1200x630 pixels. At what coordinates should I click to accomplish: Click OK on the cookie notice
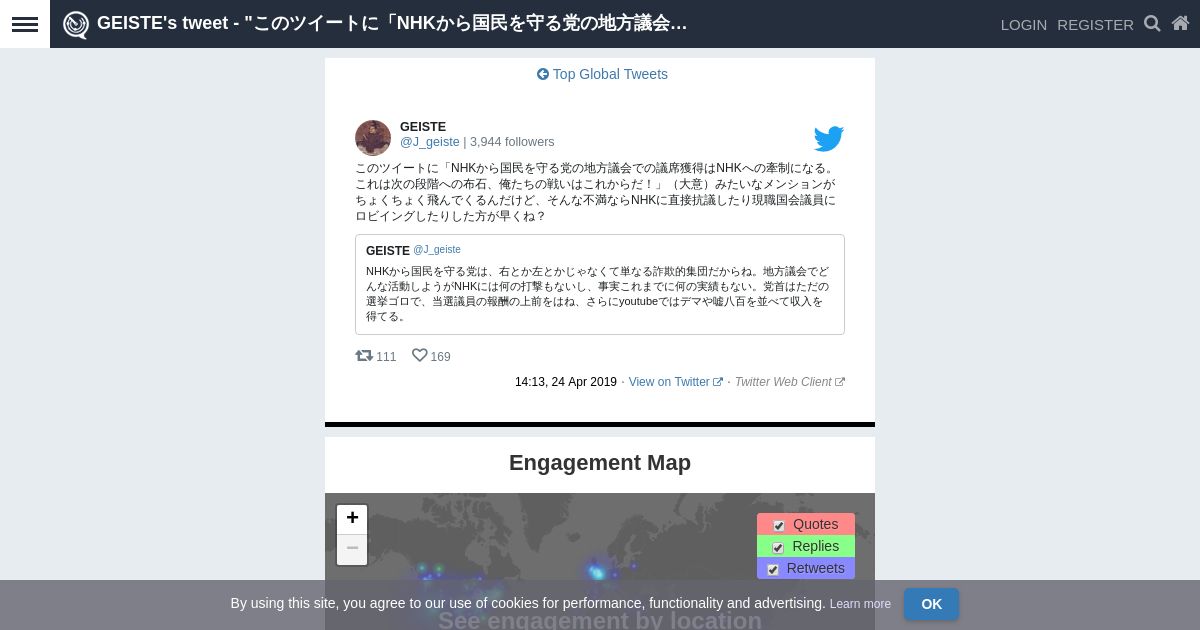click(931, 604)
